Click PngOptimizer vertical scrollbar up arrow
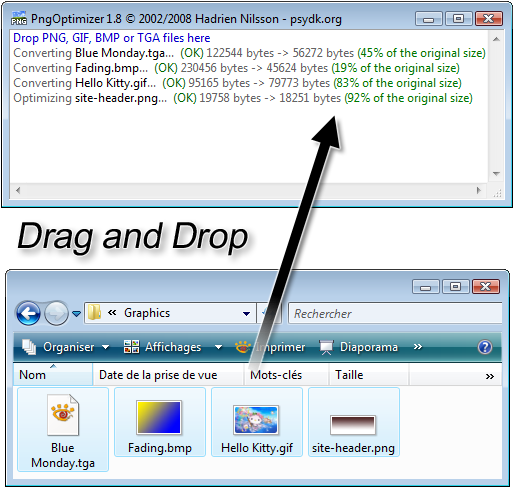The width and height of the screenshot is (513, 487). click(x=496, y=39)
